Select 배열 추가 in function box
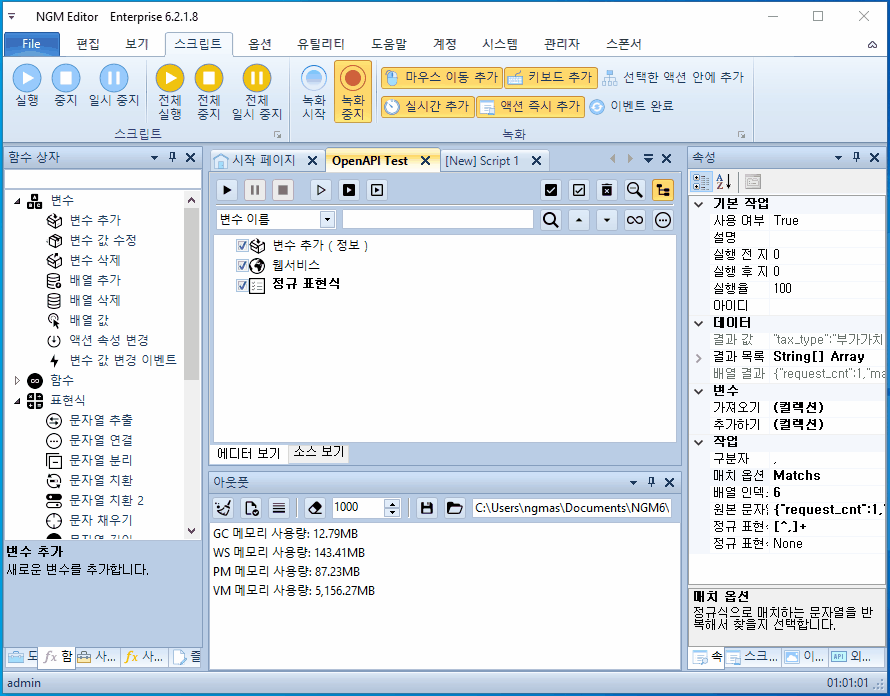 [x=94, y=280]
